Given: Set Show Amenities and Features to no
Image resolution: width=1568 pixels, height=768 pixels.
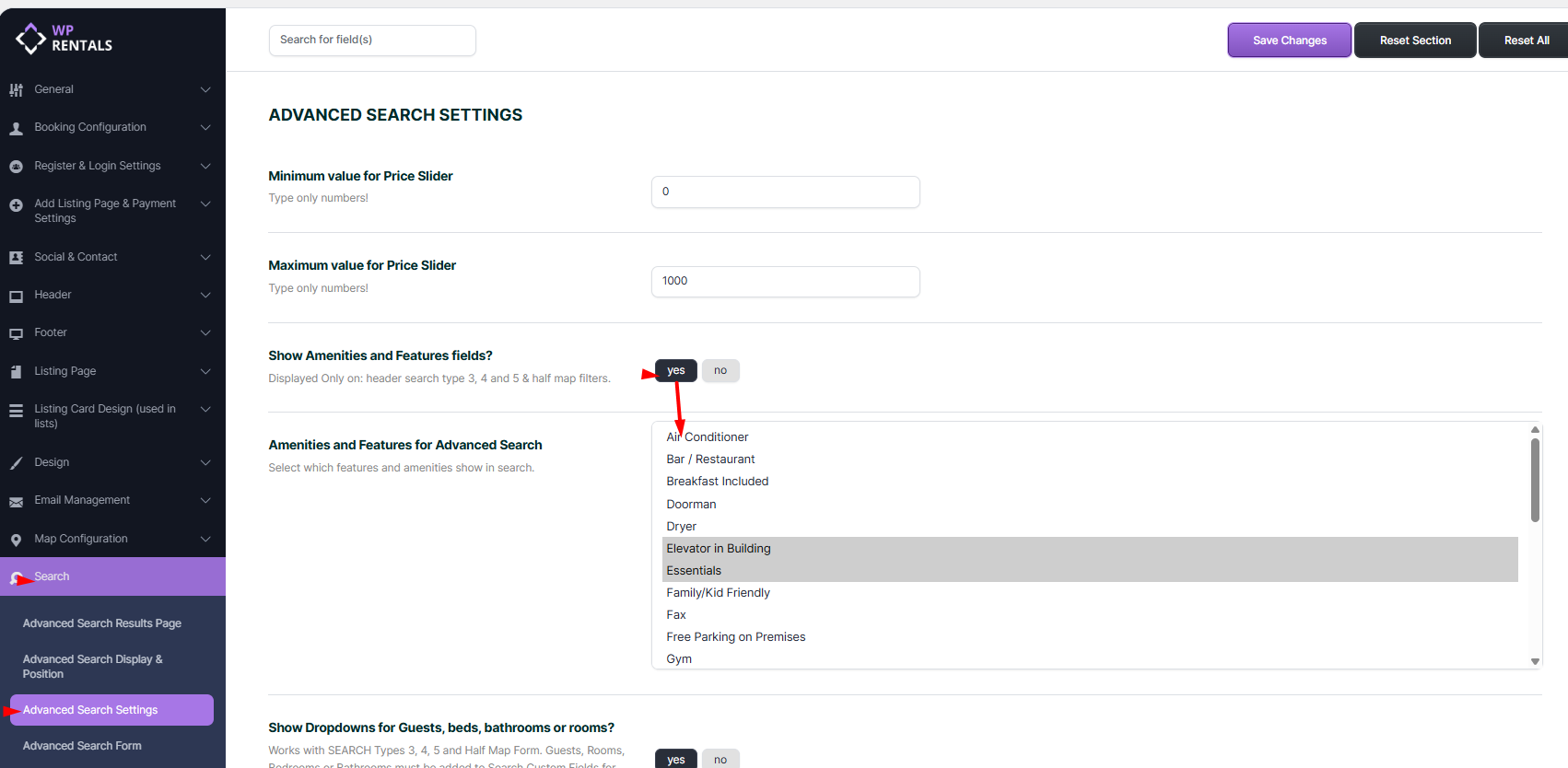Looking at the screenshot, I should (720, 370).
